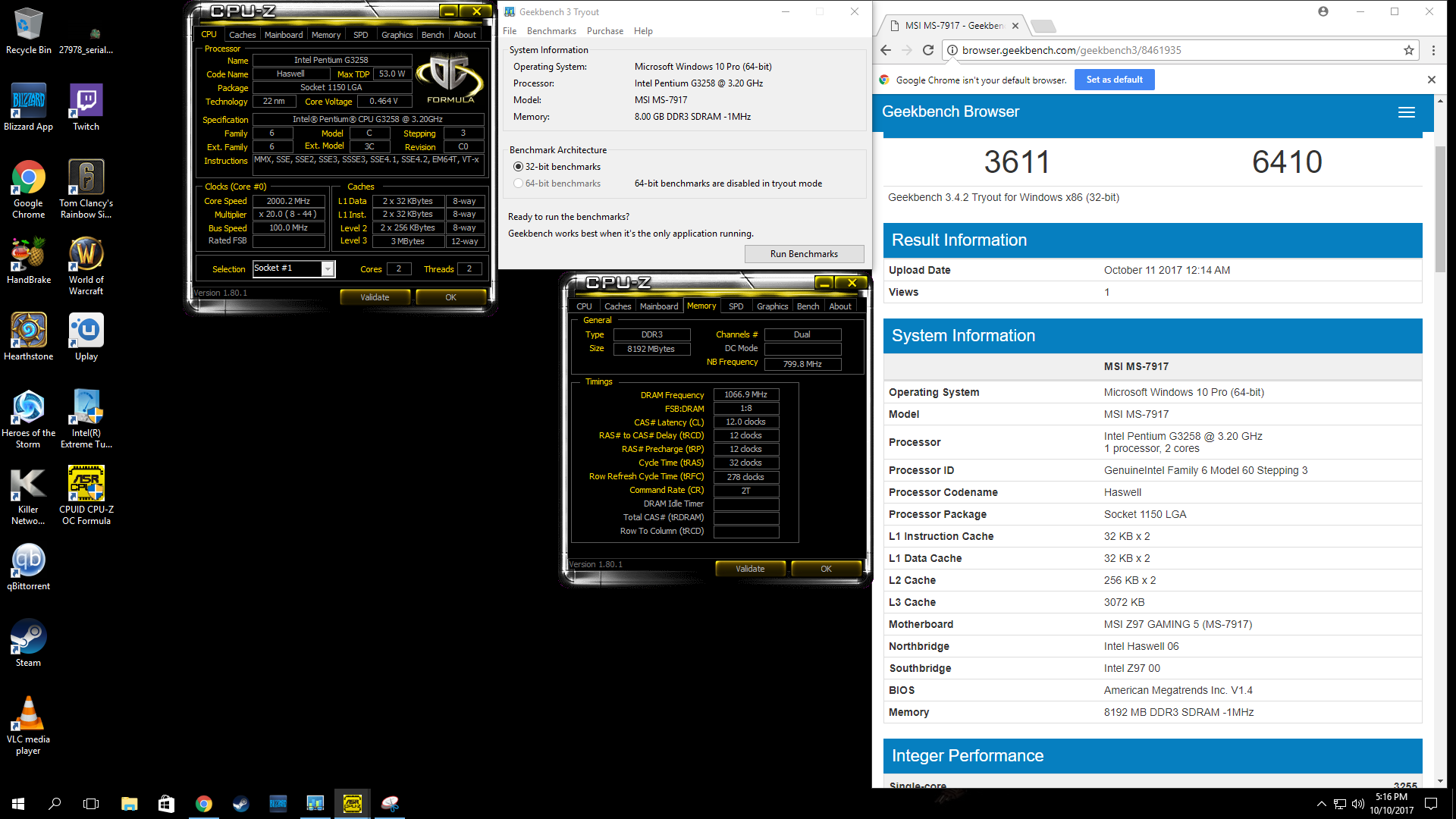The width and height of the screenshot is (1456, 819).
Task: Open Geekbench File menu
Action: 510,31
